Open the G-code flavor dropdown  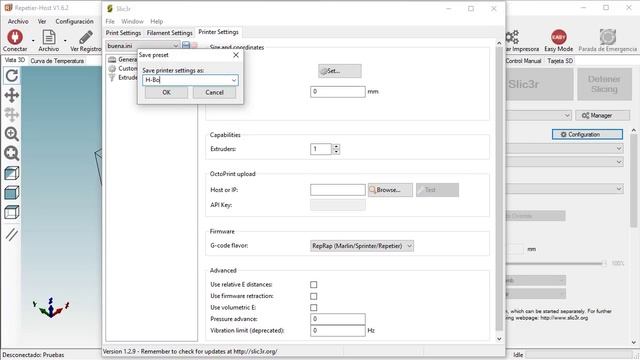tap(362, 246)
